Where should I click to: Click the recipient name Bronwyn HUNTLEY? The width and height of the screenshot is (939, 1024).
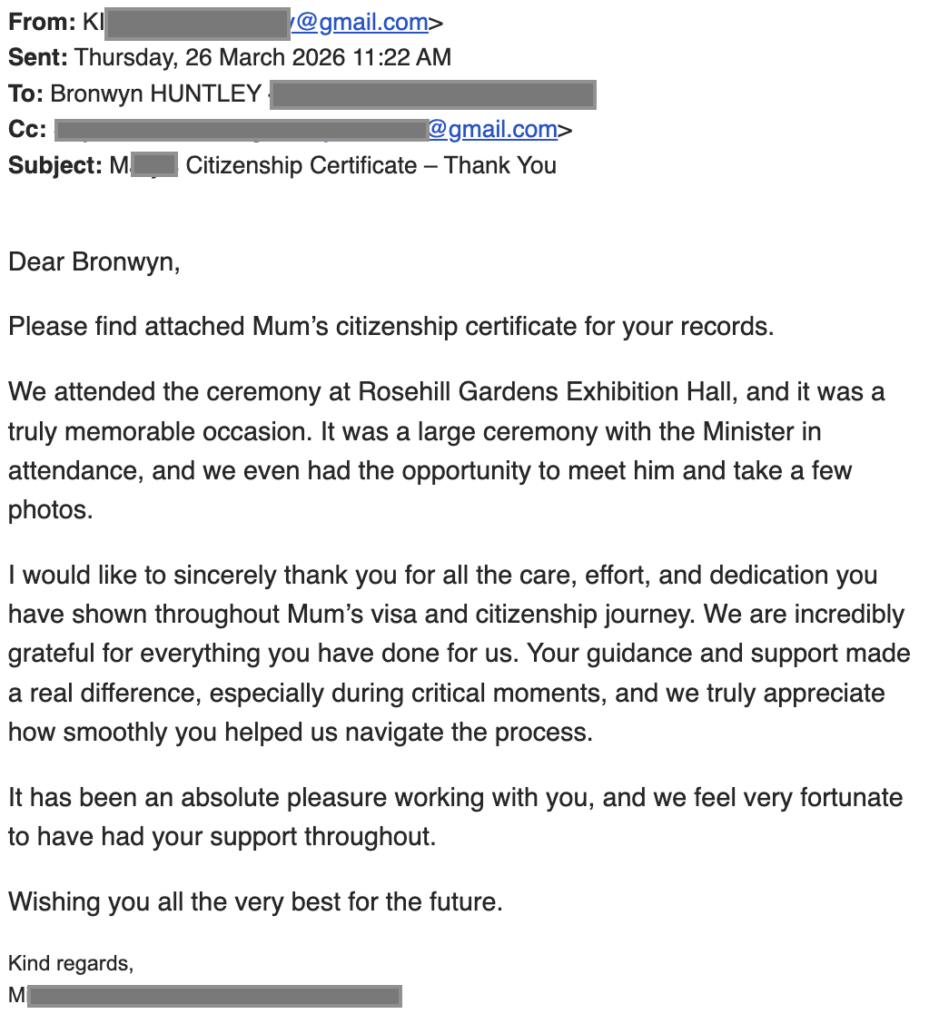coord(156,93)
